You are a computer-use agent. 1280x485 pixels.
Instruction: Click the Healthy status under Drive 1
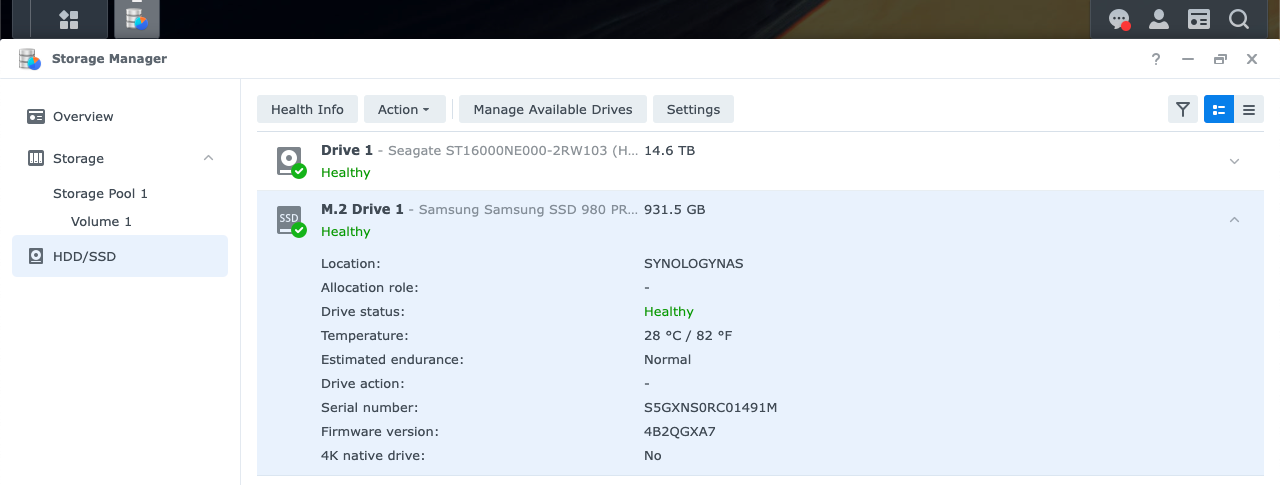(346, 172)
